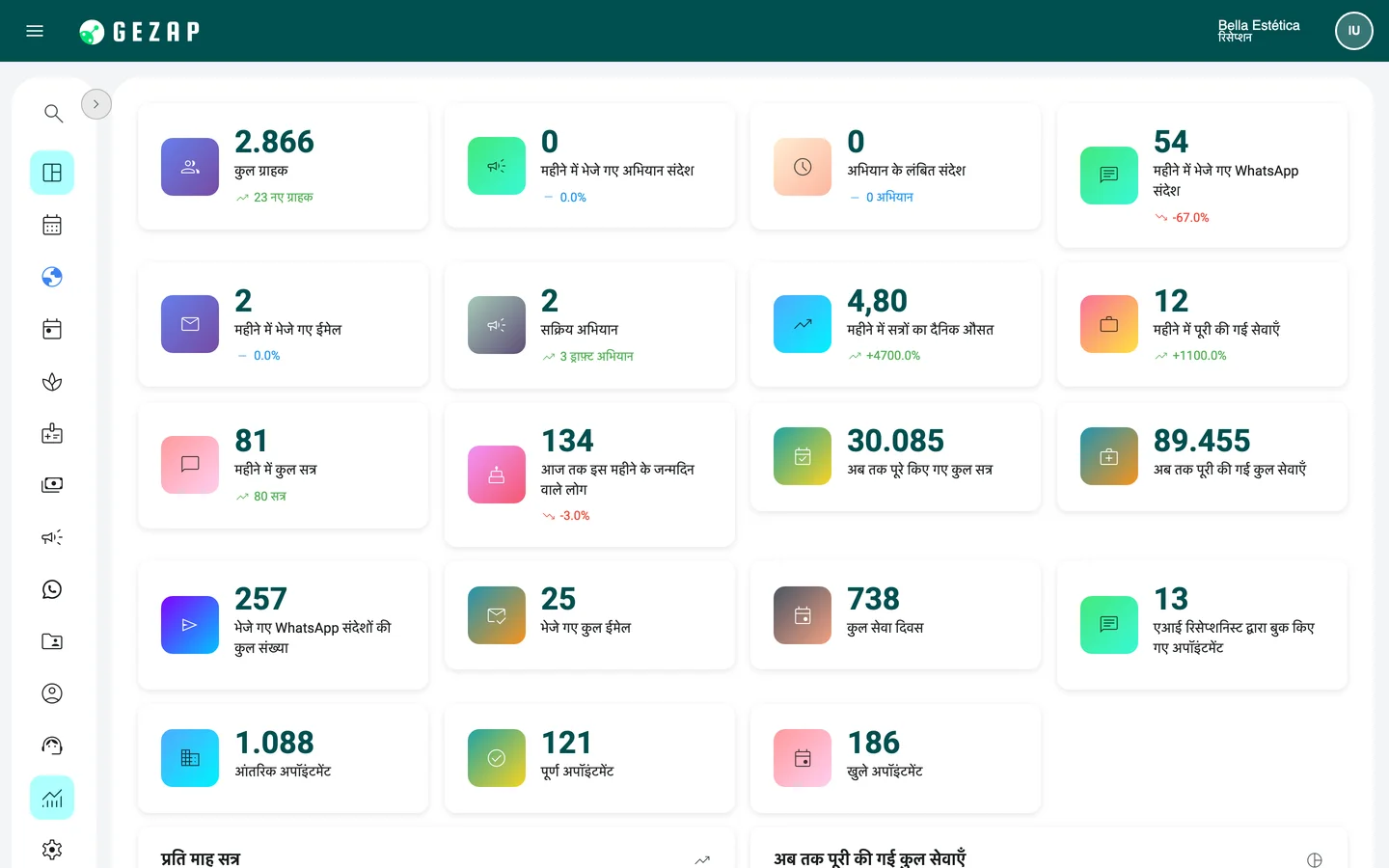Open the settings gear in sidebar
The image size is (1389, 868).
point(52,850)
